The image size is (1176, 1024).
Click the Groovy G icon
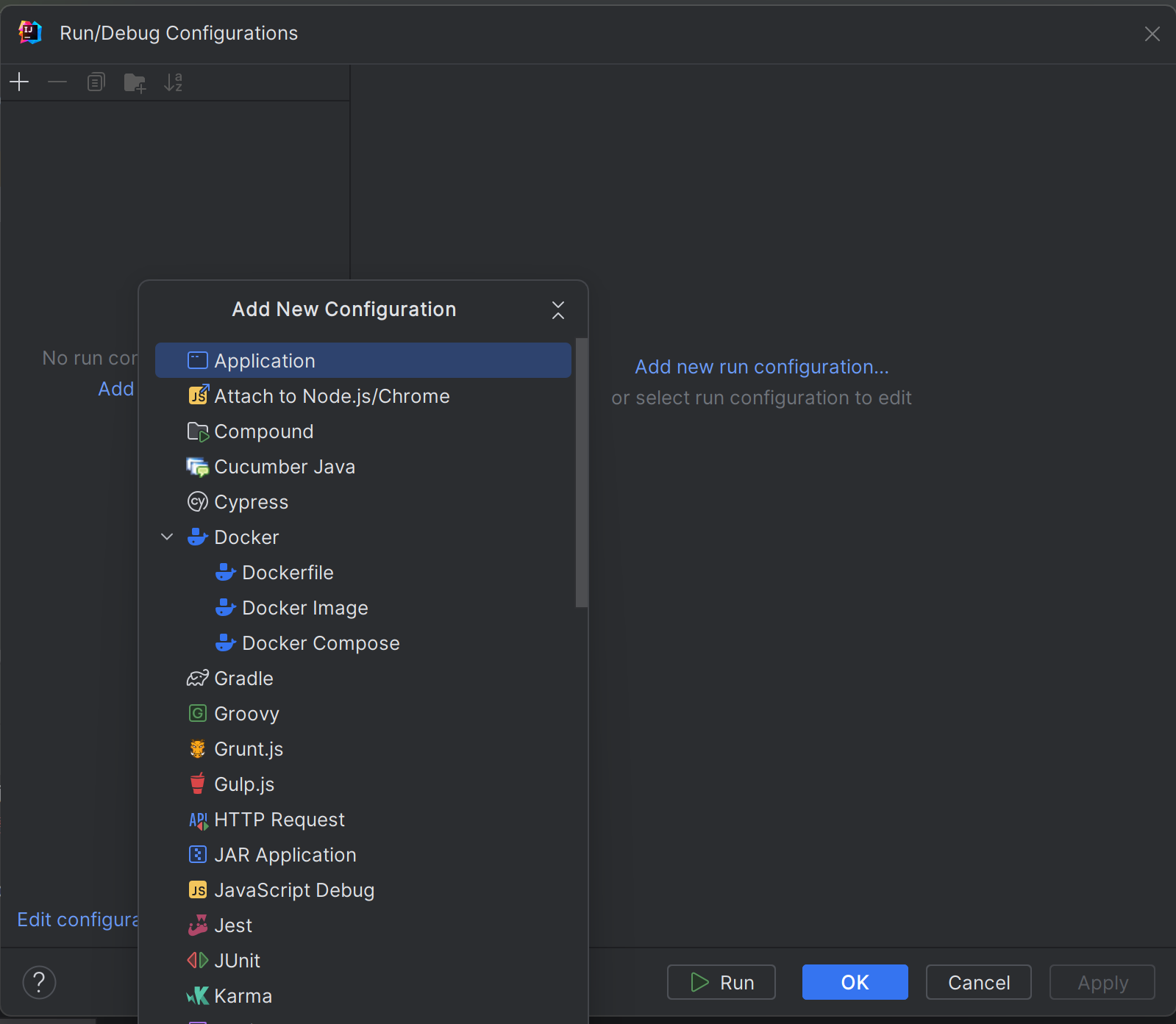pos(198,713)
